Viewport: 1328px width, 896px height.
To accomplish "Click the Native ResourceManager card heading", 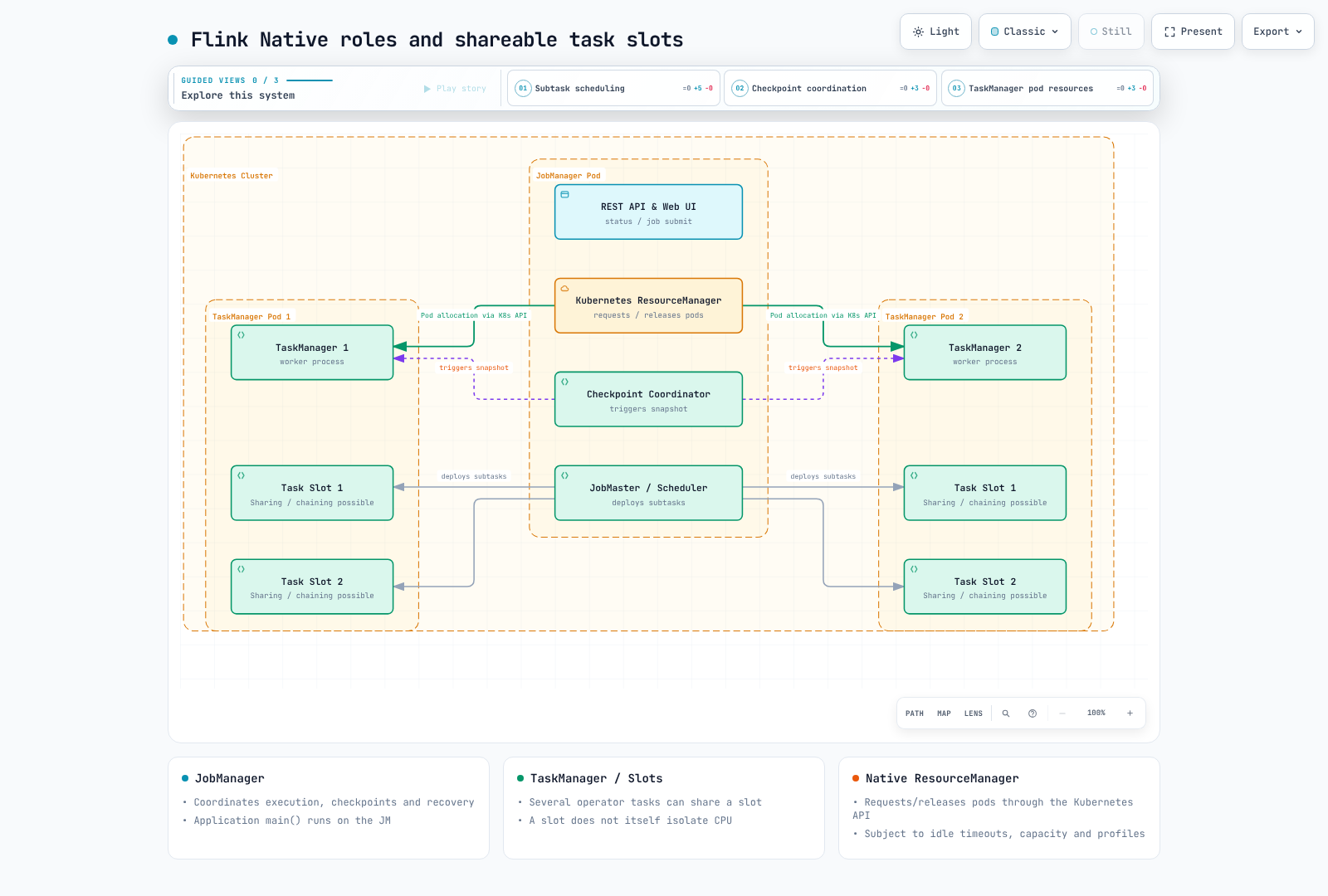I will 942,778.
